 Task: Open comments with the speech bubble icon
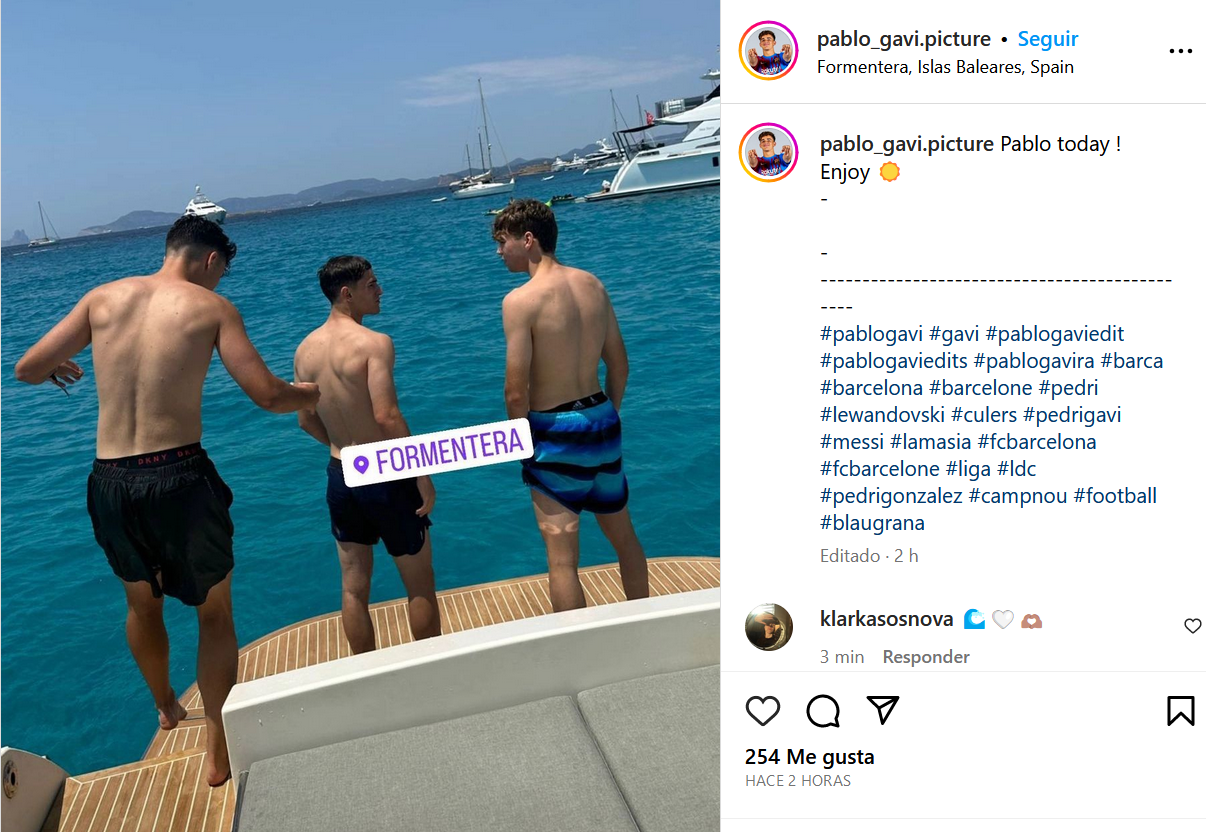823,711
